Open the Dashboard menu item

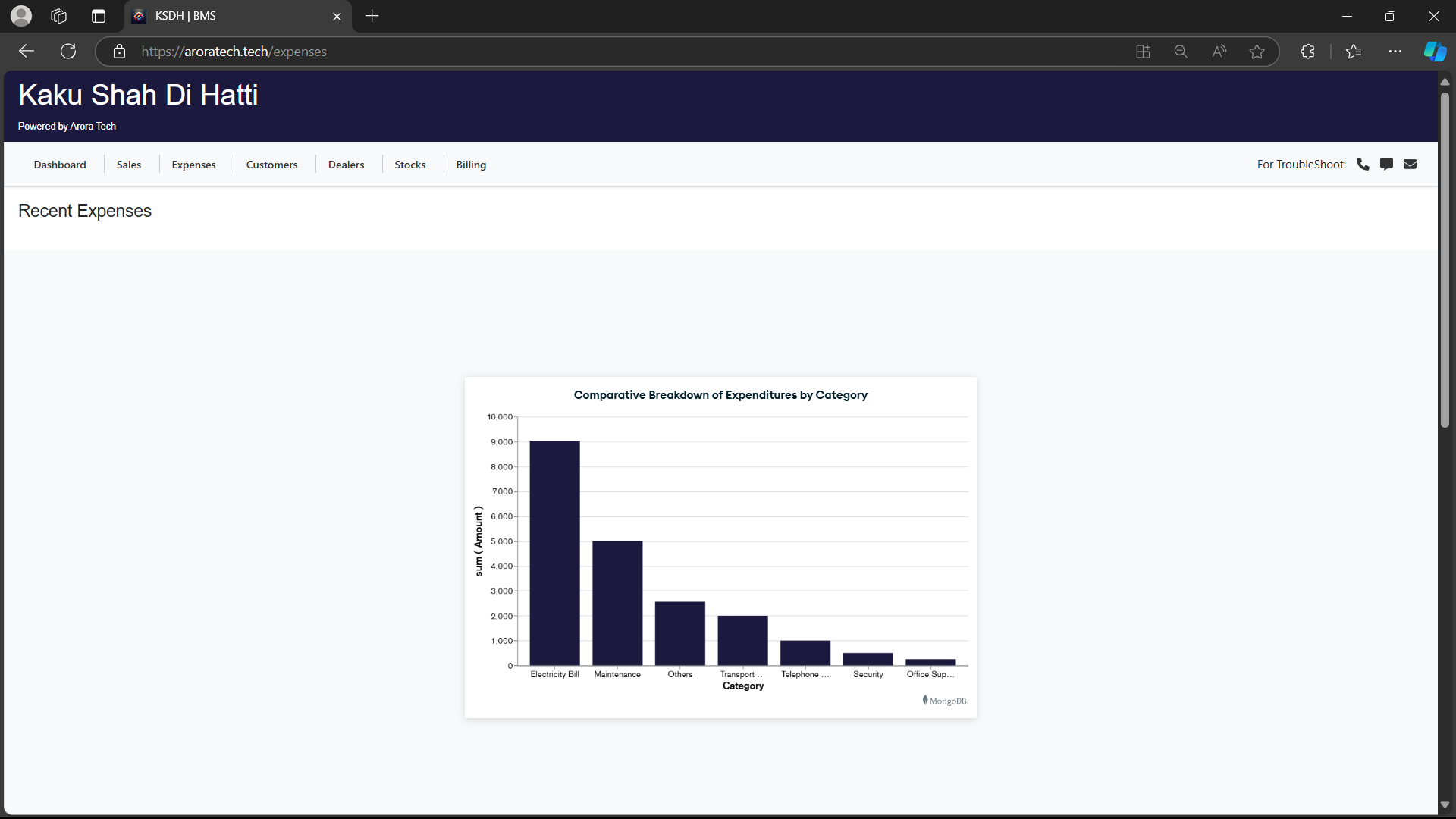click(60, 165)
